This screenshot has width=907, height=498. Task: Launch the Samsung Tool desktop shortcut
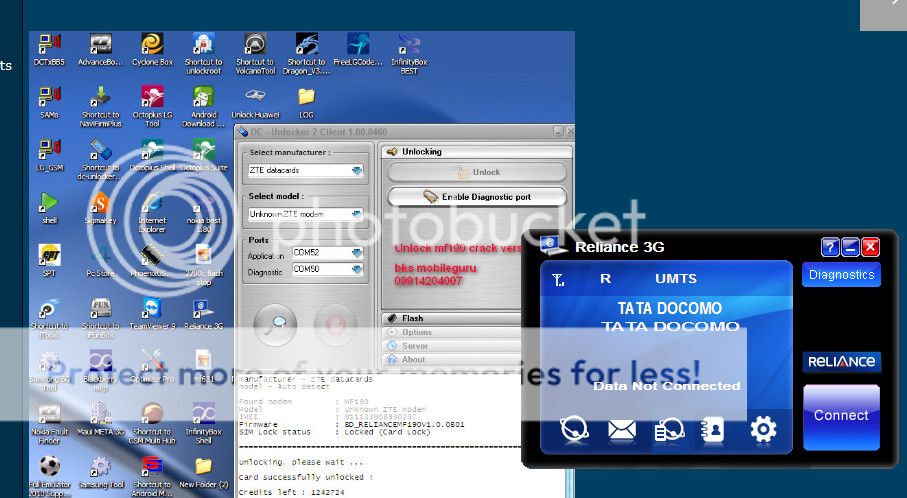101,472
